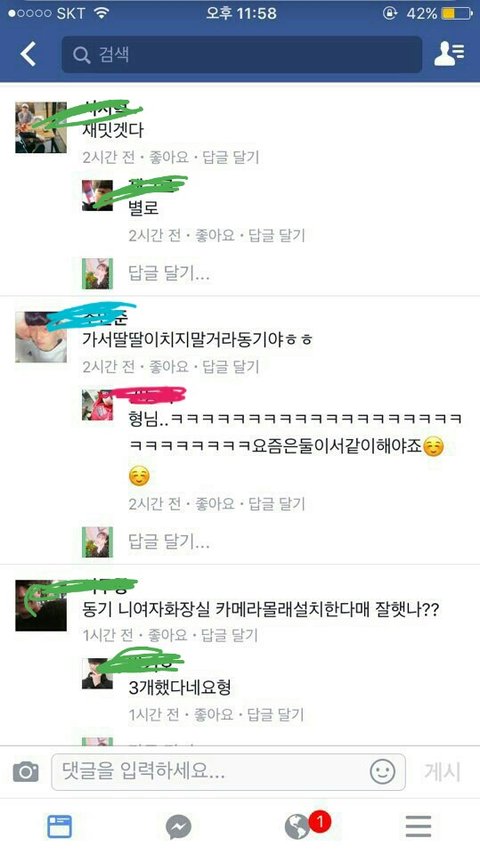Viewport: 480px width, 855px height.
Task: Tap 답글 달기... field under 별로 reply
Action: click(169, 273)
